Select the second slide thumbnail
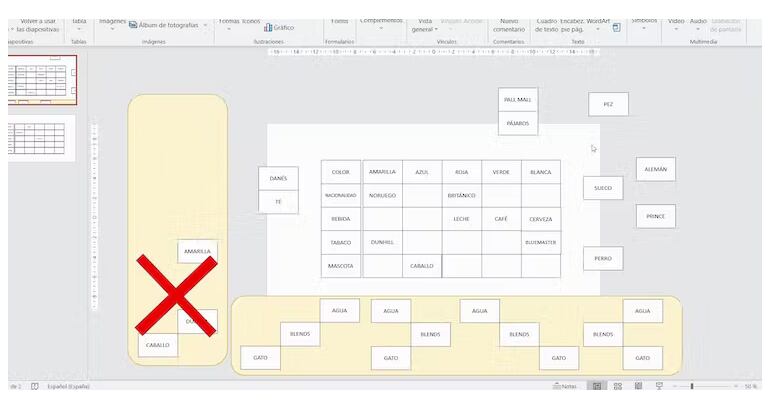The height and width of the screenshot is (401, 784). pos(41,138)
